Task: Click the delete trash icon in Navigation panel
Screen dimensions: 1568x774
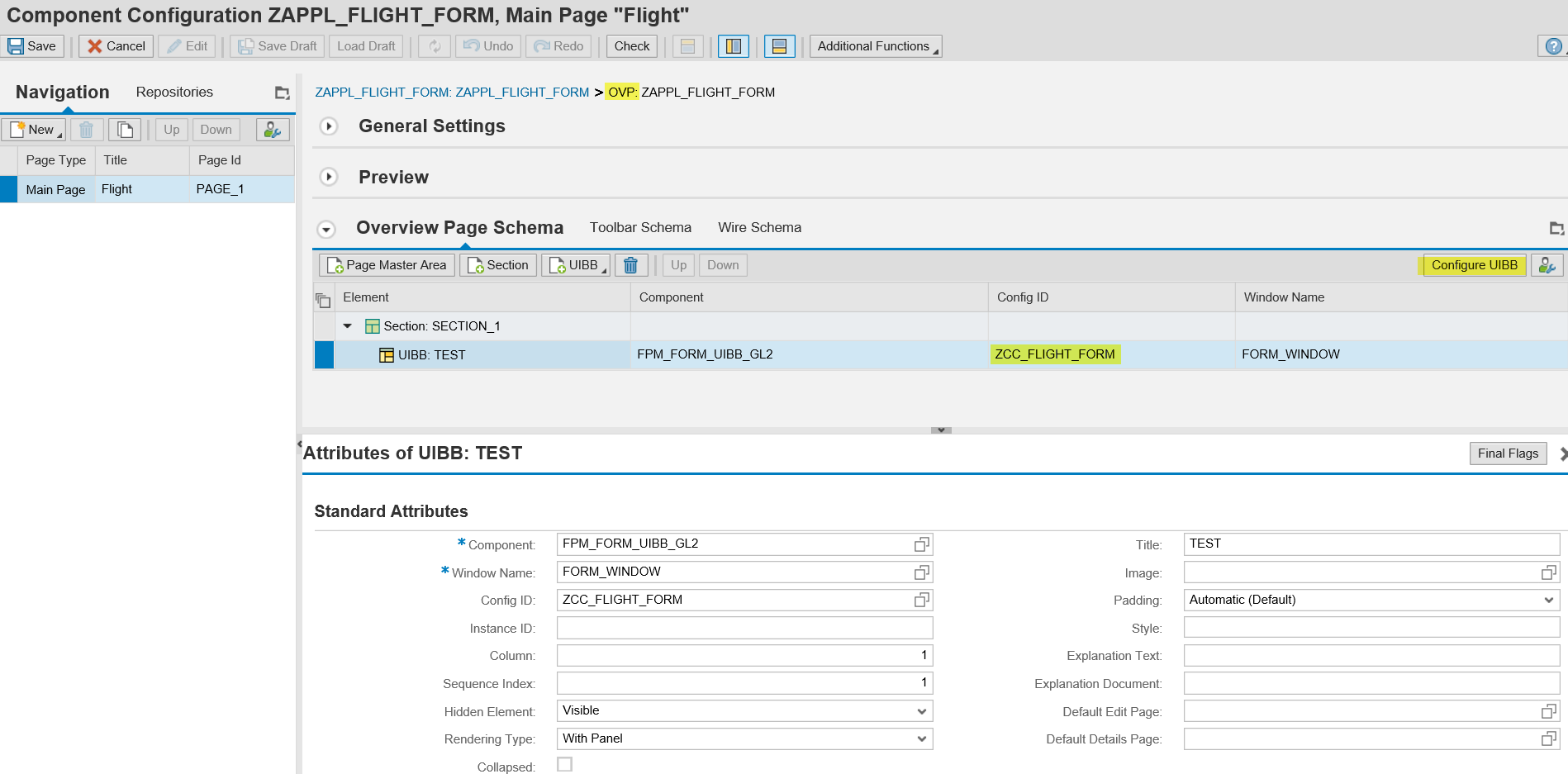Action: click(x=87, y=129)
